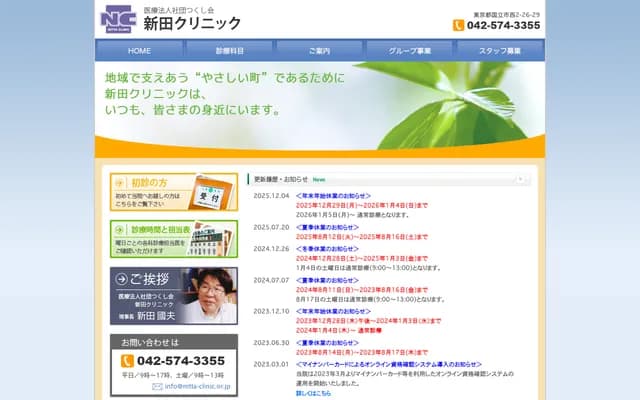
Task: Select the グループ事業 navigation tab
Action: [410, 51]
